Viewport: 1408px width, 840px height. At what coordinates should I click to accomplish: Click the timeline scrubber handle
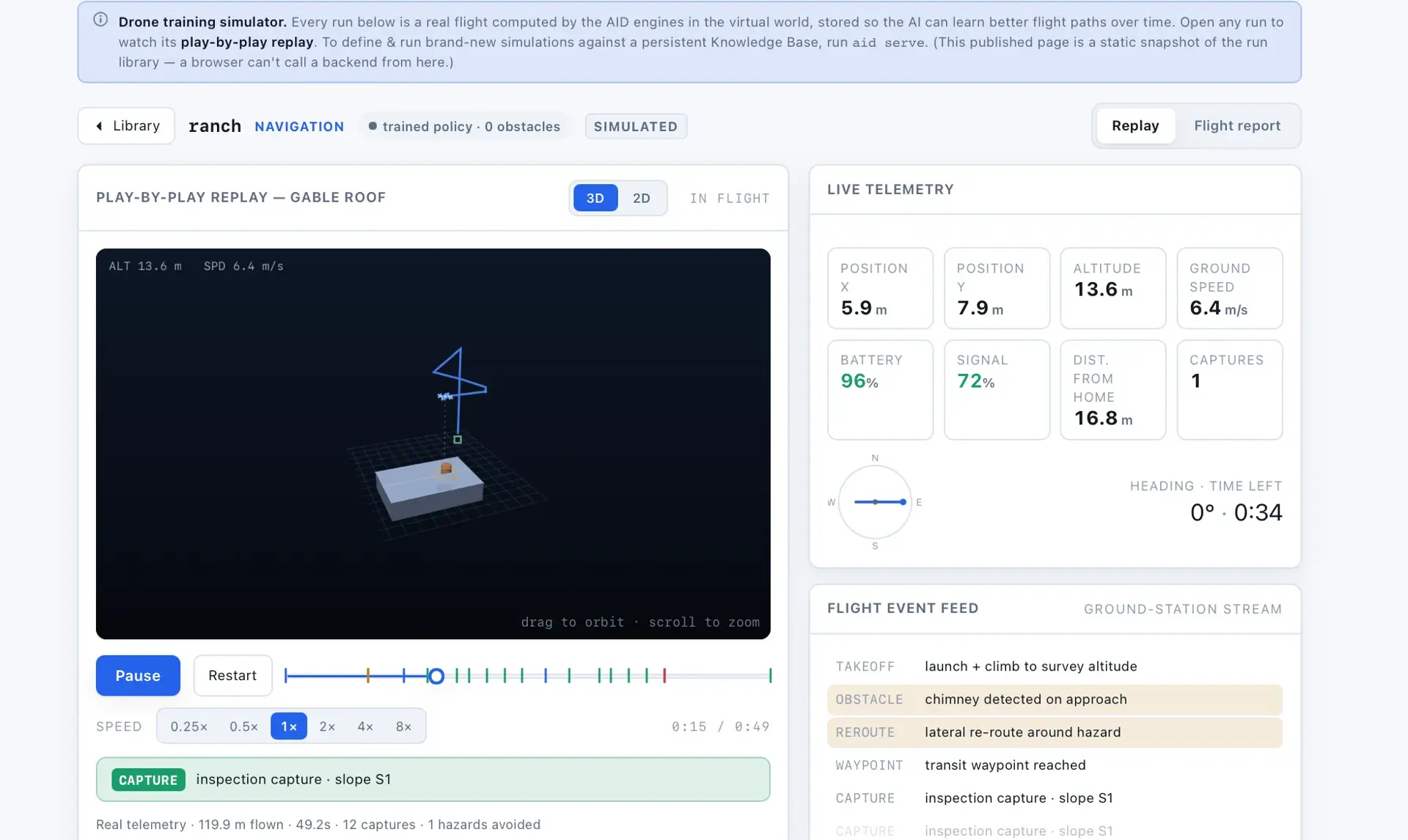click(x=436, y=676)
